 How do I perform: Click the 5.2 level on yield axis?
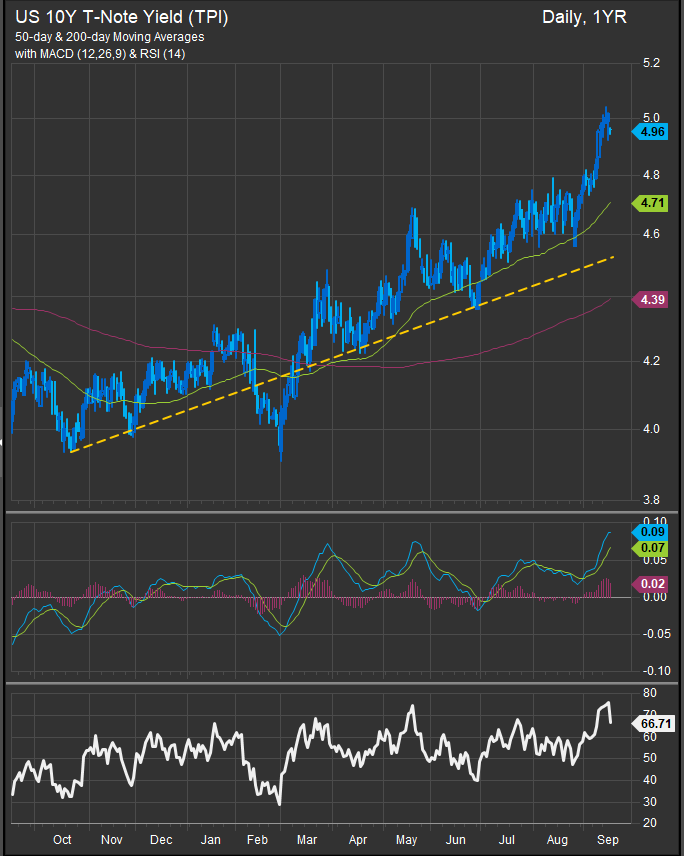click(x=651, y=63)
